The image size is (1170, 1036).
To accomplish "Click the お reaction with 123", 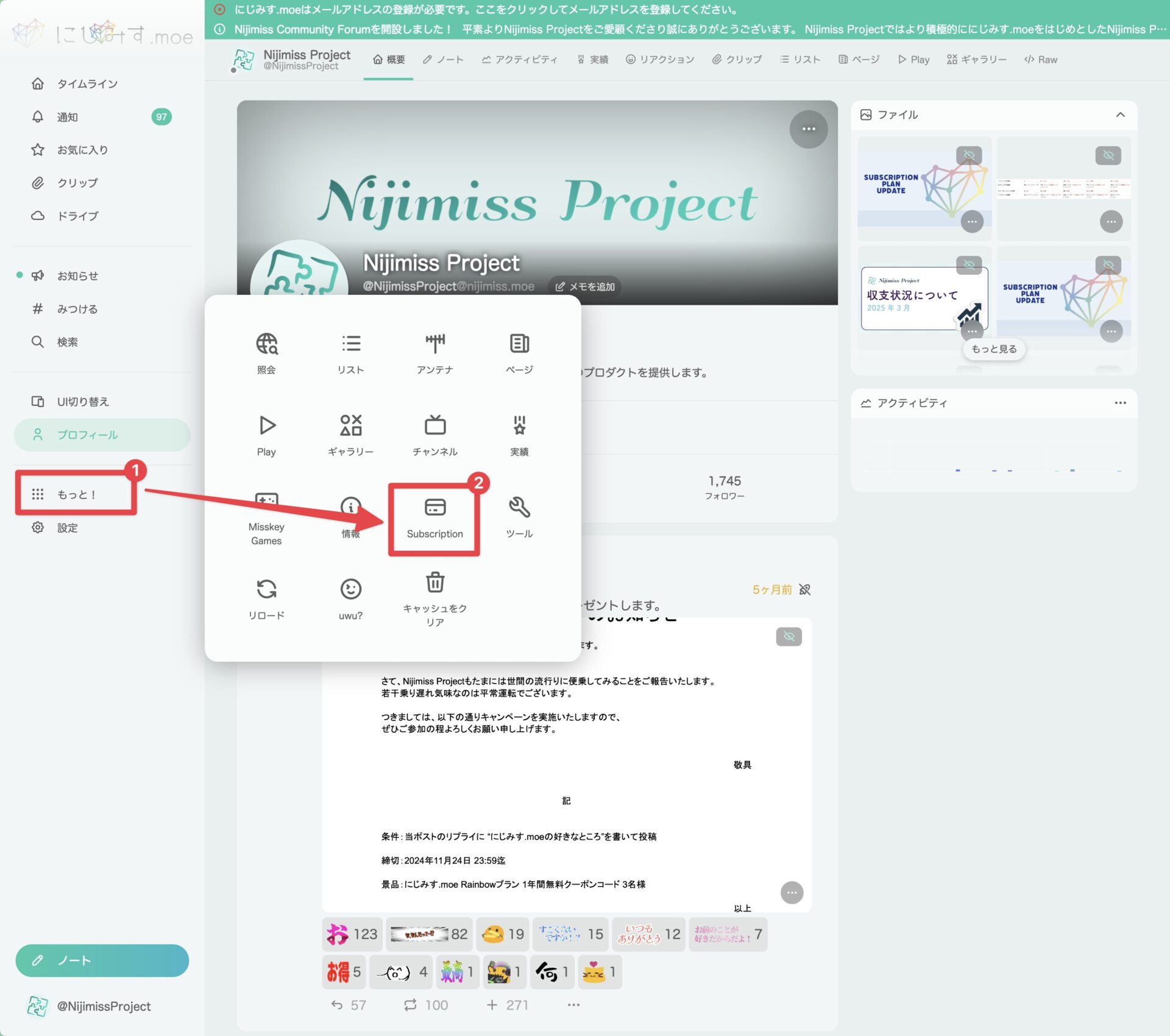I will (x=352, y=934).
